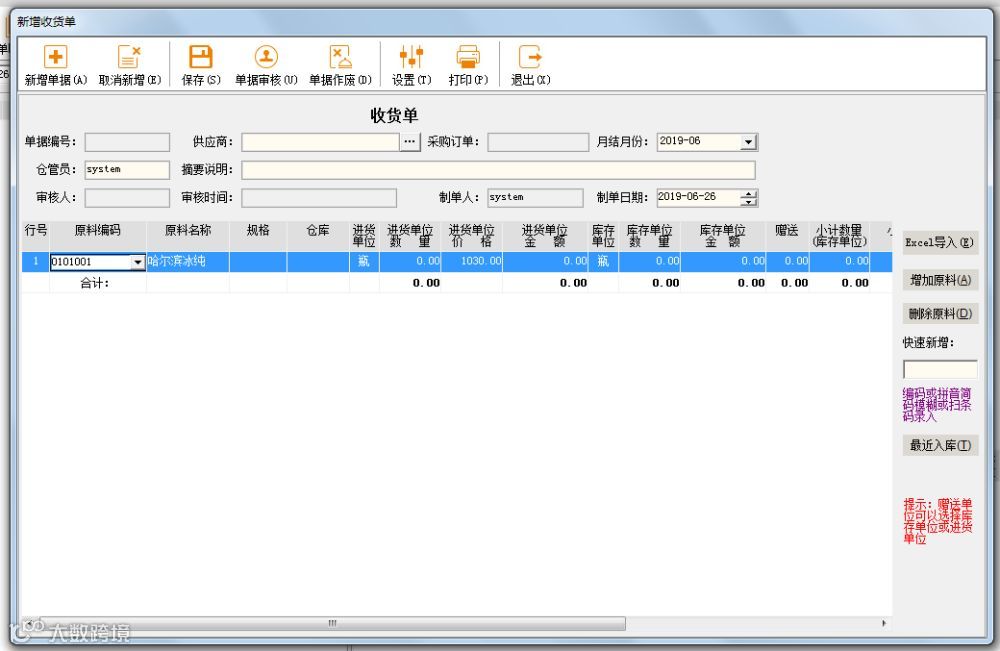Click into the 采购订单 field
1000x651 pixels.
tap(538, 142)
